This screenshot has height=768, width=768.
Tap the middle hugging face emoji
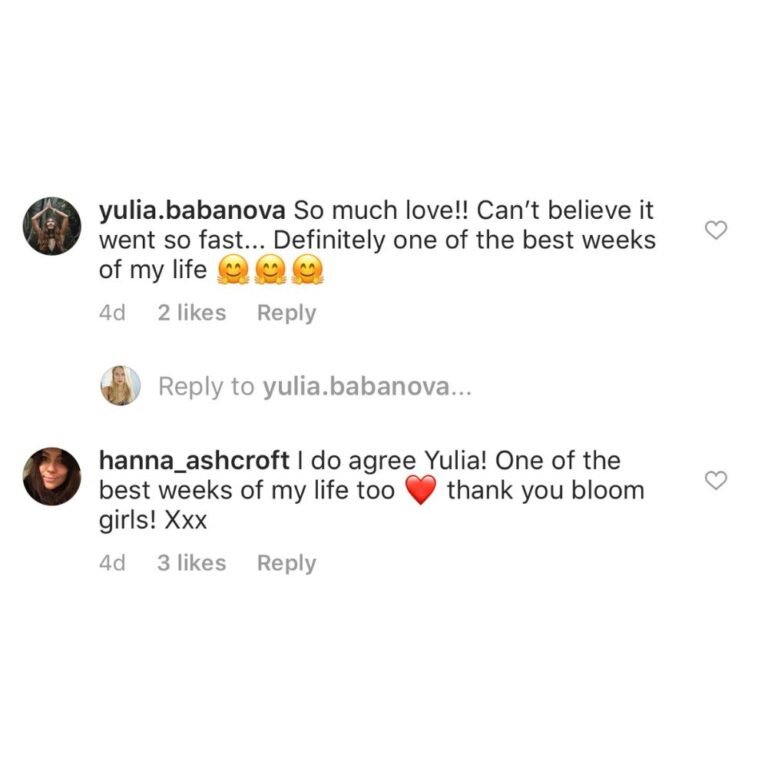[270, 270]
